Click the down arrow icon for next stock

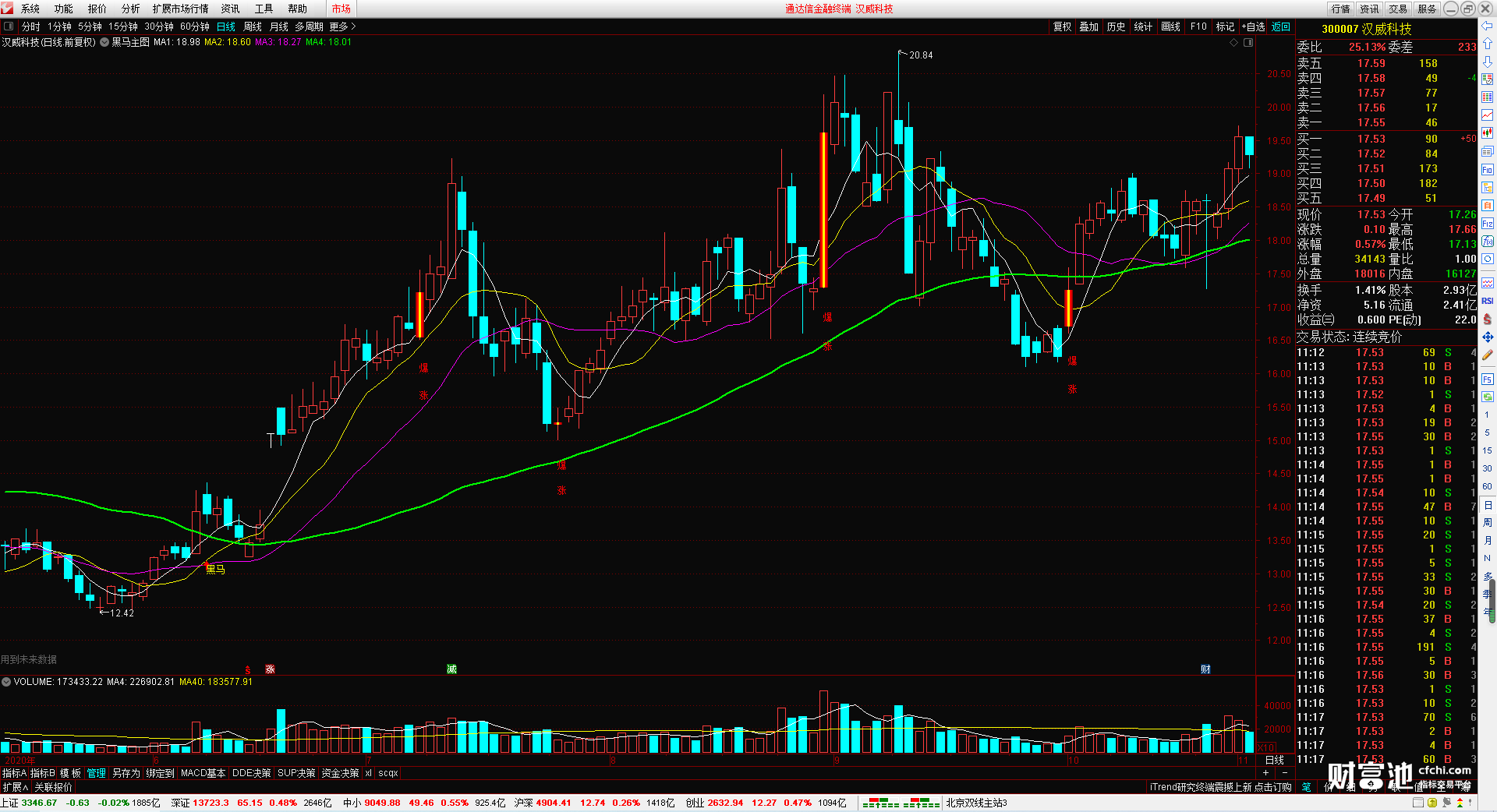coord(1487,62)
